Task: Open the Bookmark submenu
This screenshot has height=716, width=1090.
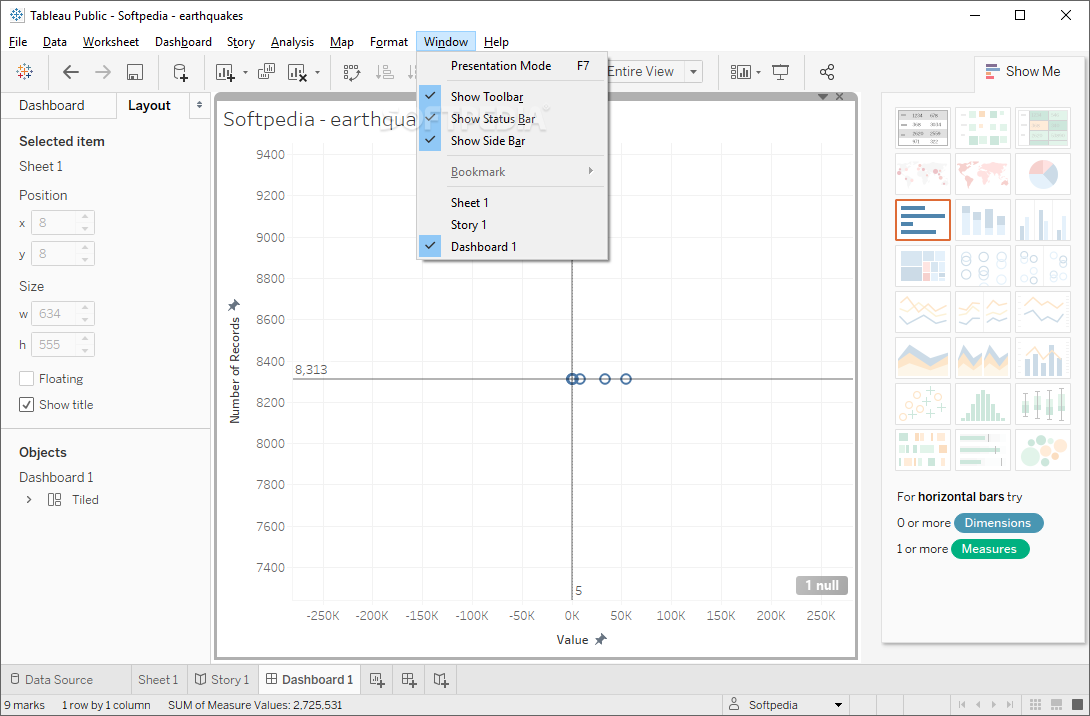Action: point(512,172)
